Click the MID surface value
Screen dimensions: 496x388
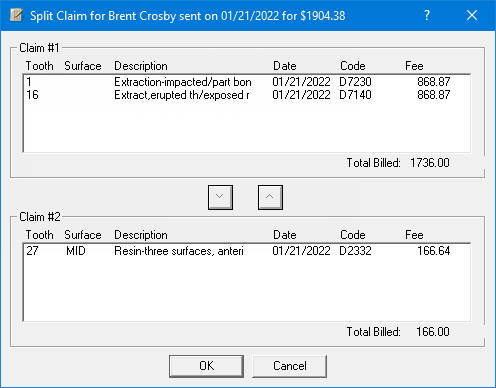(x=76, y=251)
